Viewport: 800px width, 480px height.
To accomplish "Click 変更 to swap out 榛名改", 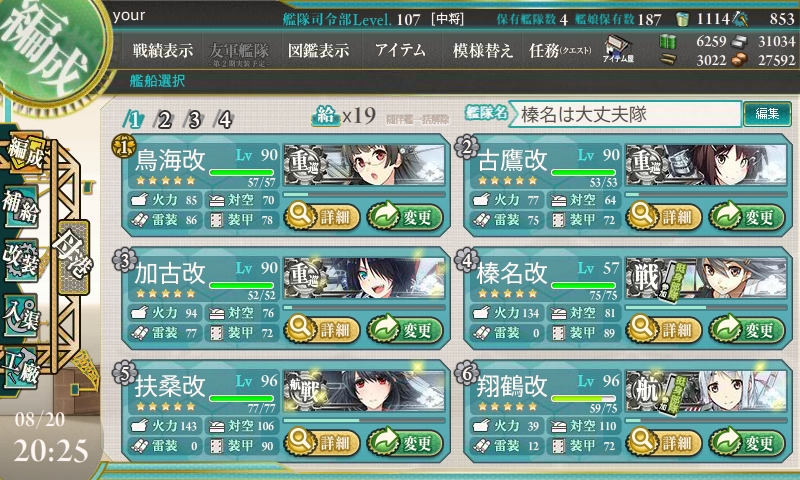I will coord(746,330).
